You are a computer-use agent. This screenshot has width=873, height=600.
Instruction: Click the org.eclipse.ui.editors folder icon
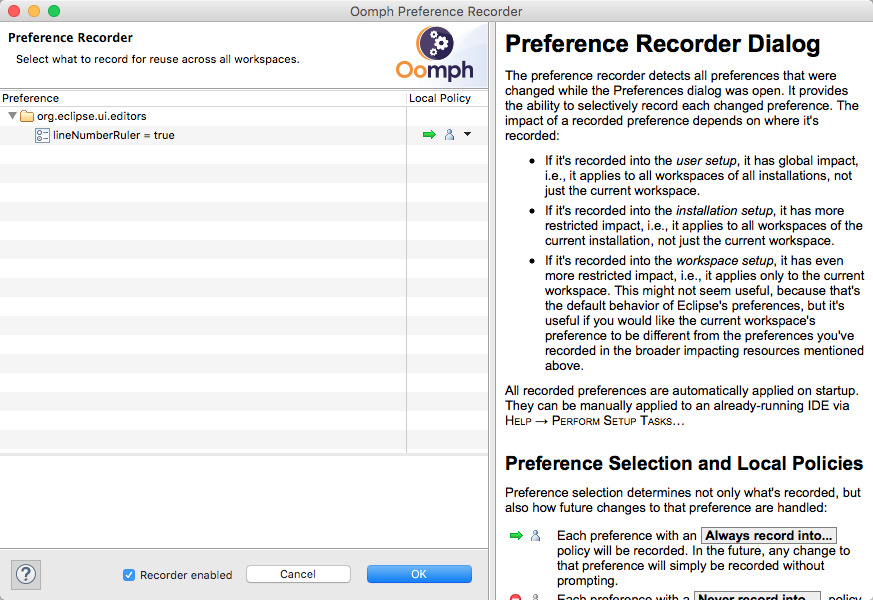tap(27, 116)
